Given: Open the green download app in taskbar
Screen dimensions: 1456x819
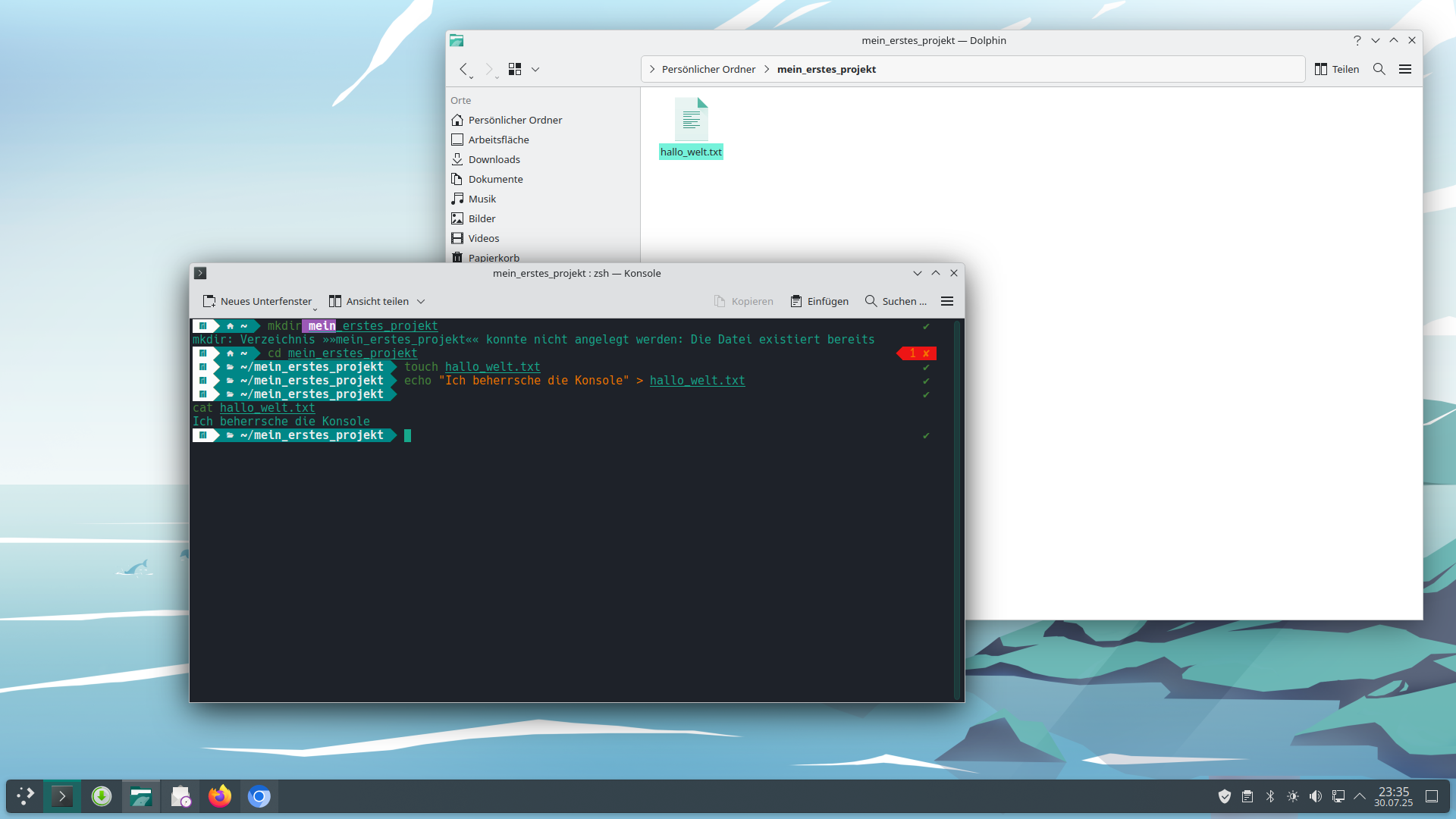Looking at the screenshot, I should [102, 796].
